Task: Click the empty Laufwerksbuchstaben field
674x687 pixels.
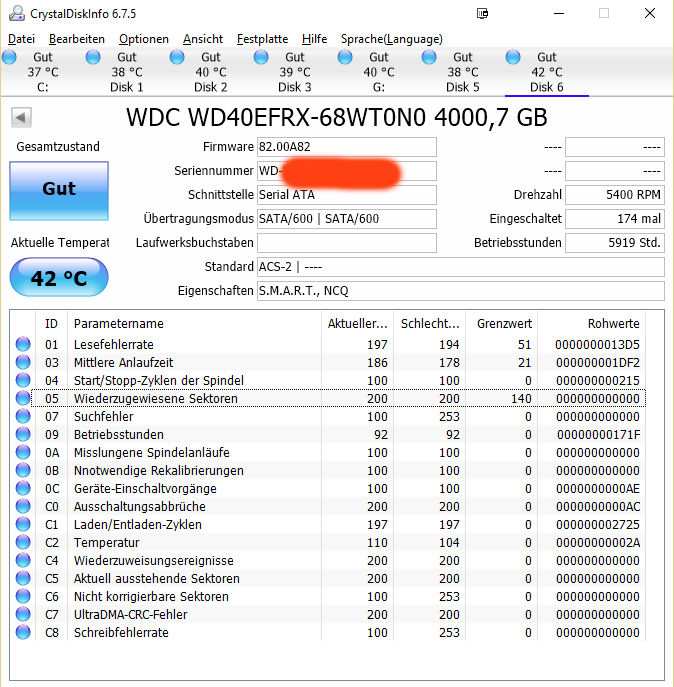Action: pos(347,243)
